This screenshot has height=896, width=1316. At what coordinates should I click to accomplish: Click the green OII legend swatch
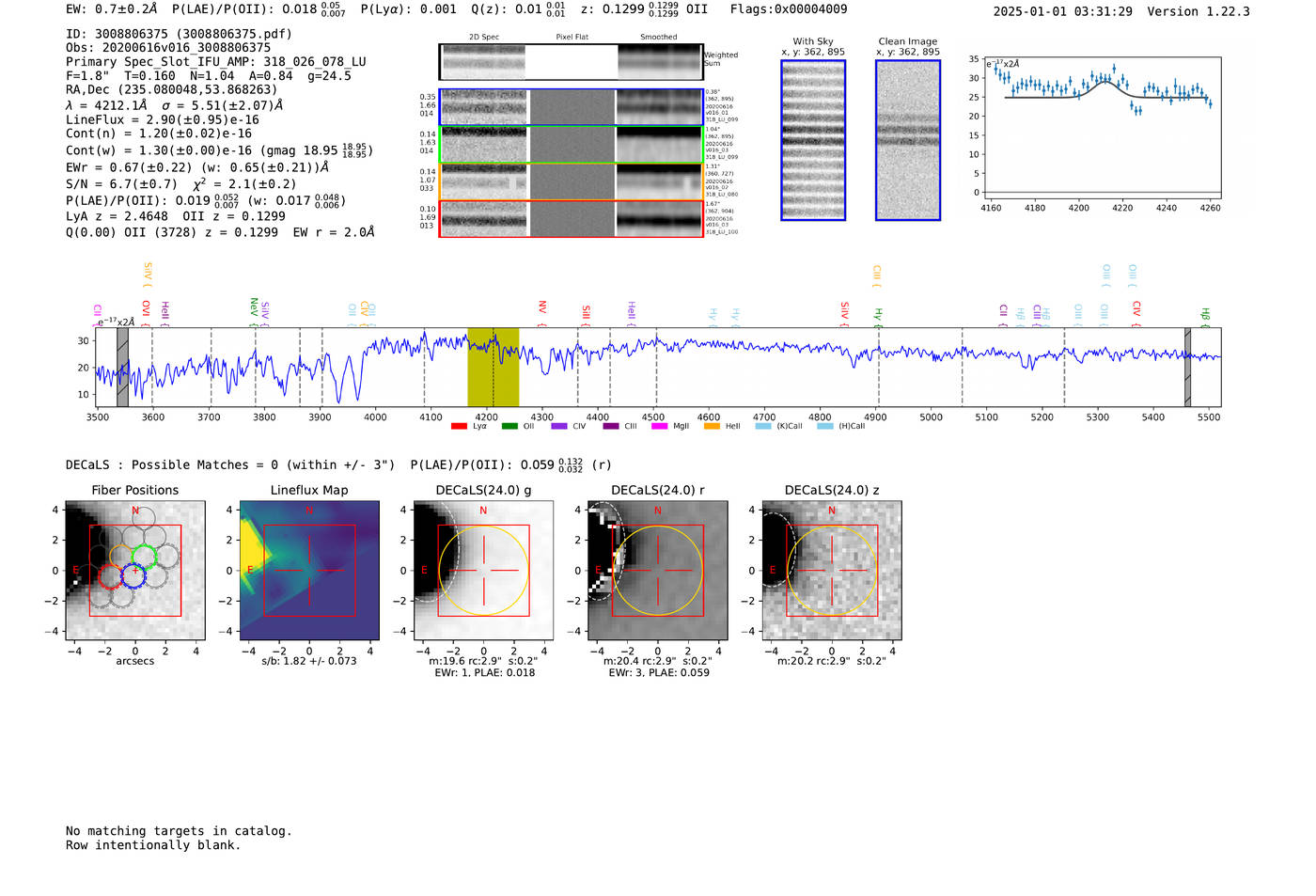coord(509,426)
